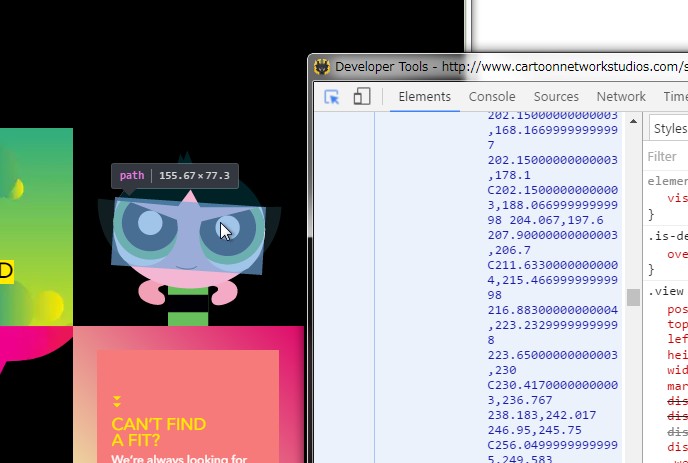Click path value ,178.1

pos(509,175)
